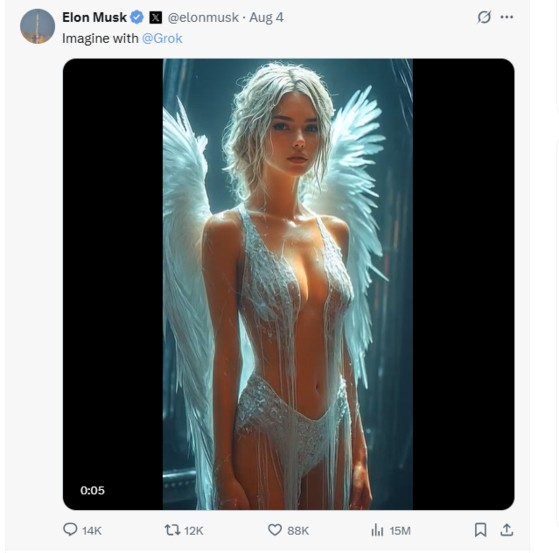
Task: Open the Aug 4 timestamp link
Action: 266,17
